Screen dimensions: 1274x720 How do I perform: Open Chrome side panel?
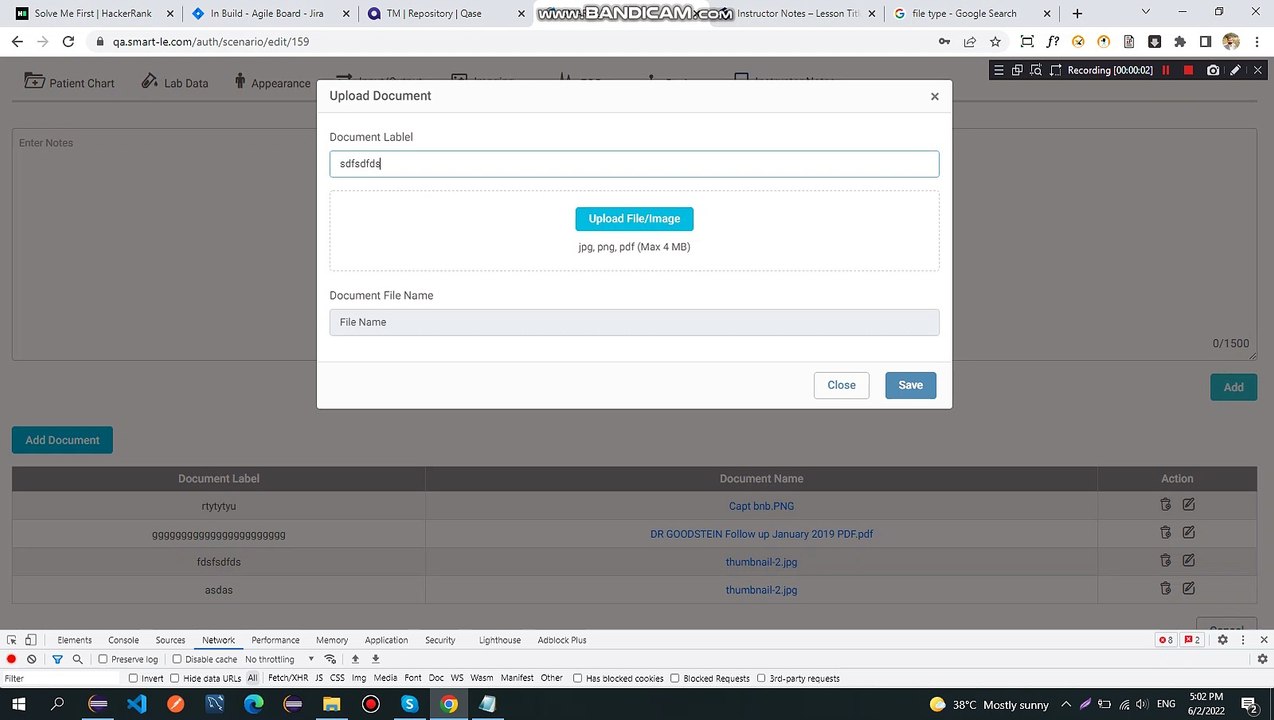click(1205, 42)
